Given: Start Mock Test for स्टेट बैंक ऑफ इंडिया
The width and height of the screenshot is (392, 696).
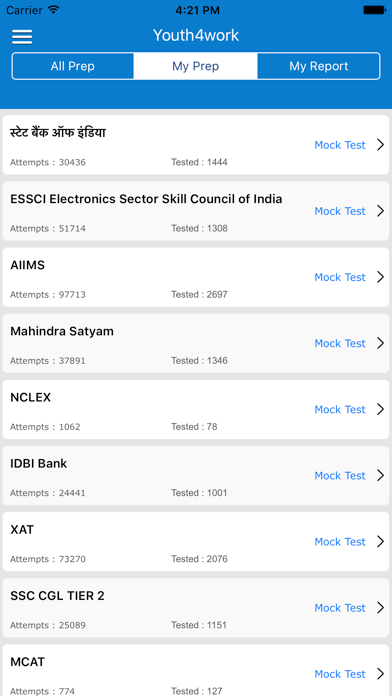Looking at the screenshot, I should [340, 145].
